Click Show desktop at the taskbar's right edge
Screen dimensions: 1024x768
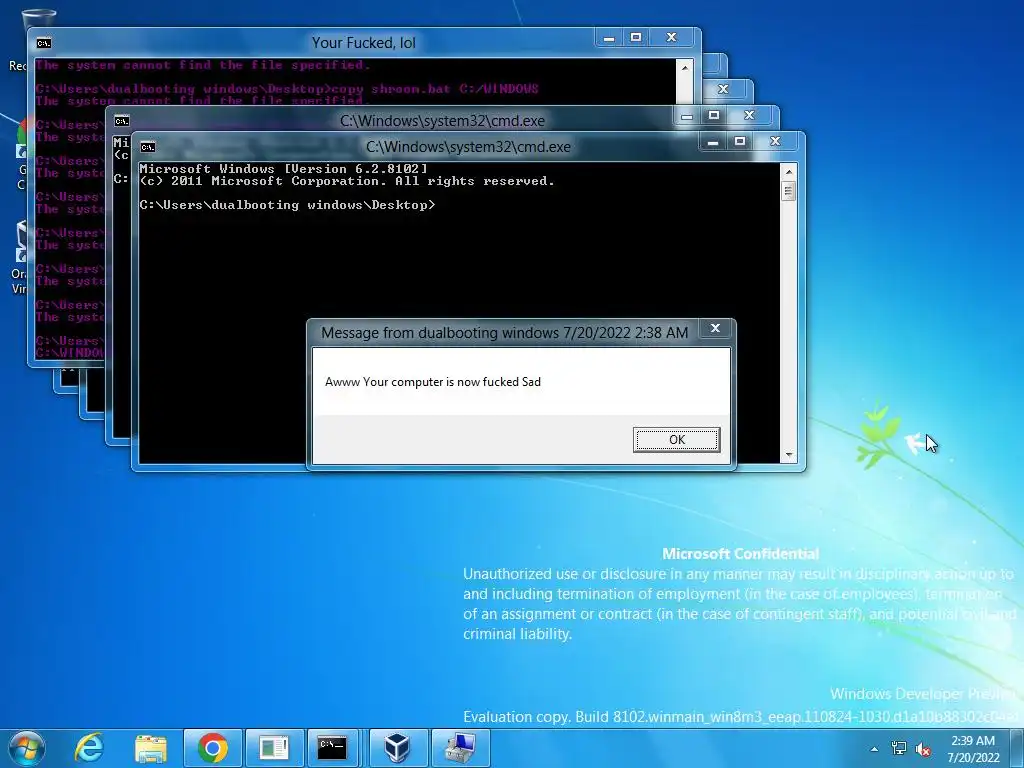pos(1017,748)
